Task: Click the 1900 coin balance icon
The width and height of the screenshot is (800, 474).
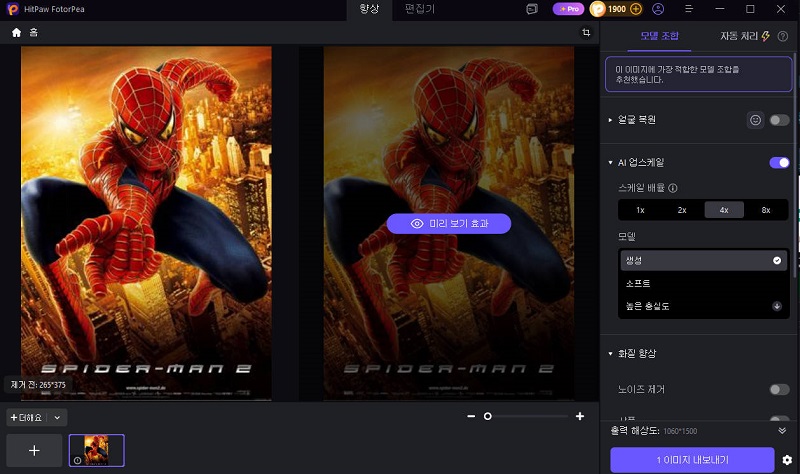Action: (x=597, y=9)
